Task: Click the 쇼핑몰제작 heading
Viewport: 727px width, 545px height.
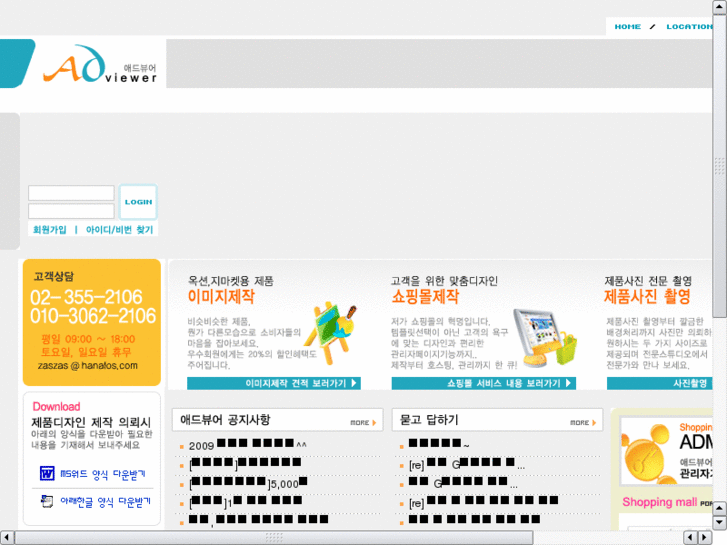Action: coord(425,296)
